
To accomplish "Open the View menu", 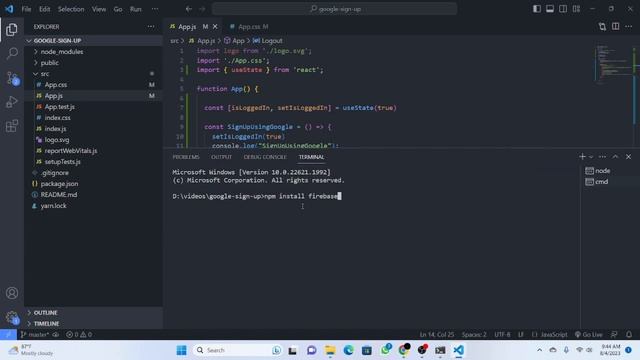I will point(99,9).
